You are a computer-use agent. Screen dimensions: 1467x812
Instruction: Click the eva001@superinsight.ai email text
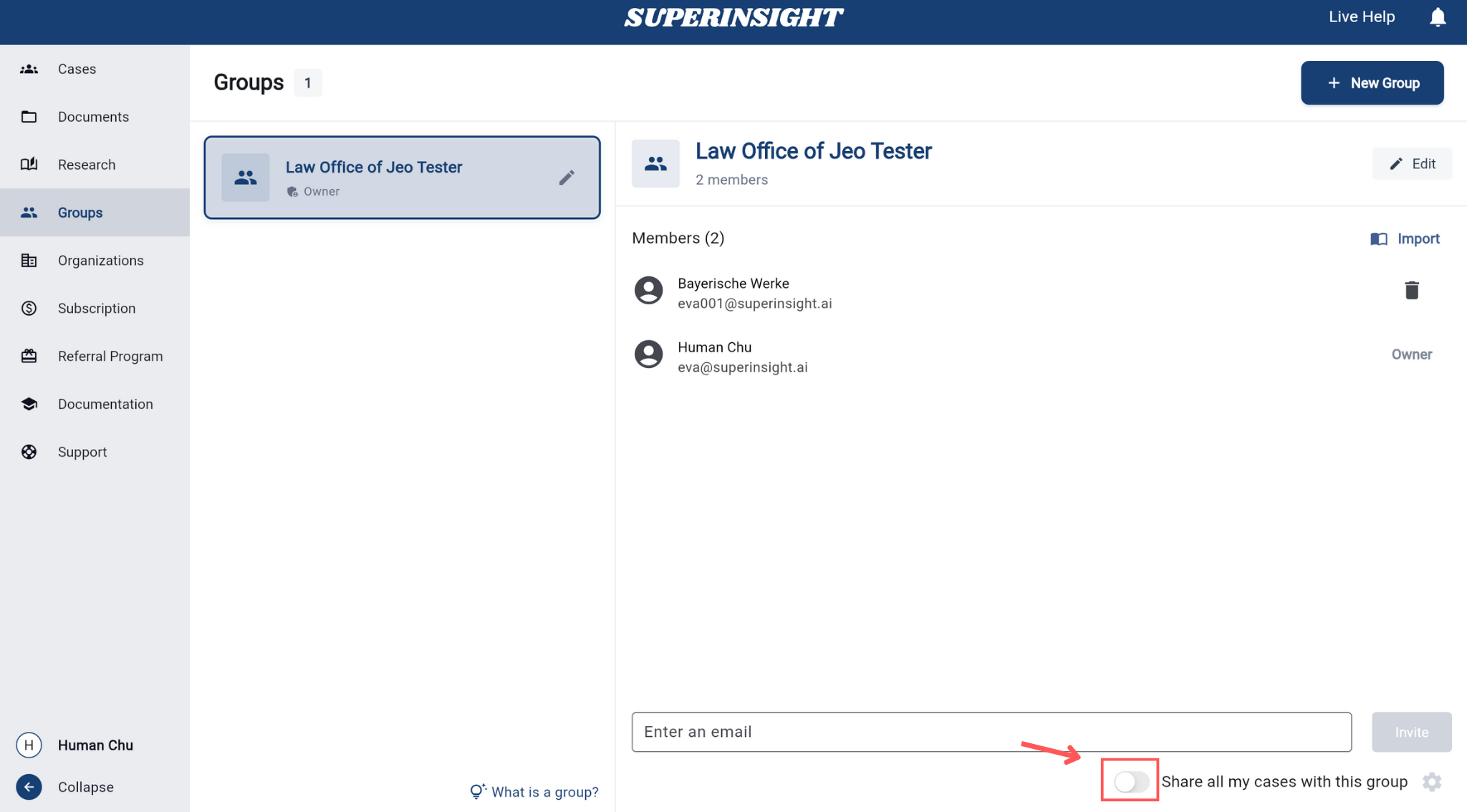click(754, 304)
